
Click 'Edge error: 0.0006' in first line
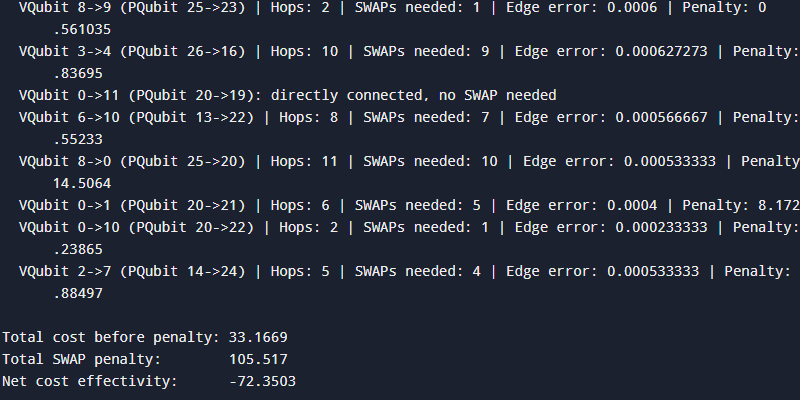click(x=581, y=8)
